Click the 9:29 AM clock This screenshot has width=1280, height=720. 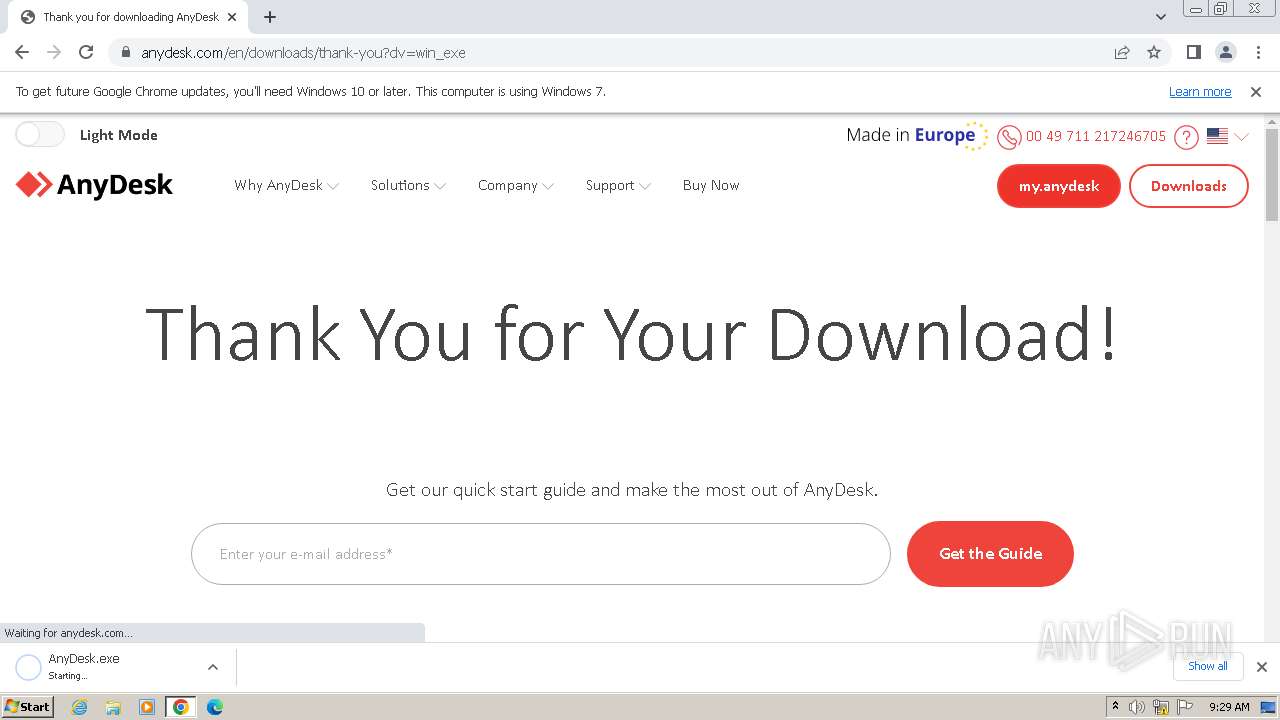pos(1229,707)
